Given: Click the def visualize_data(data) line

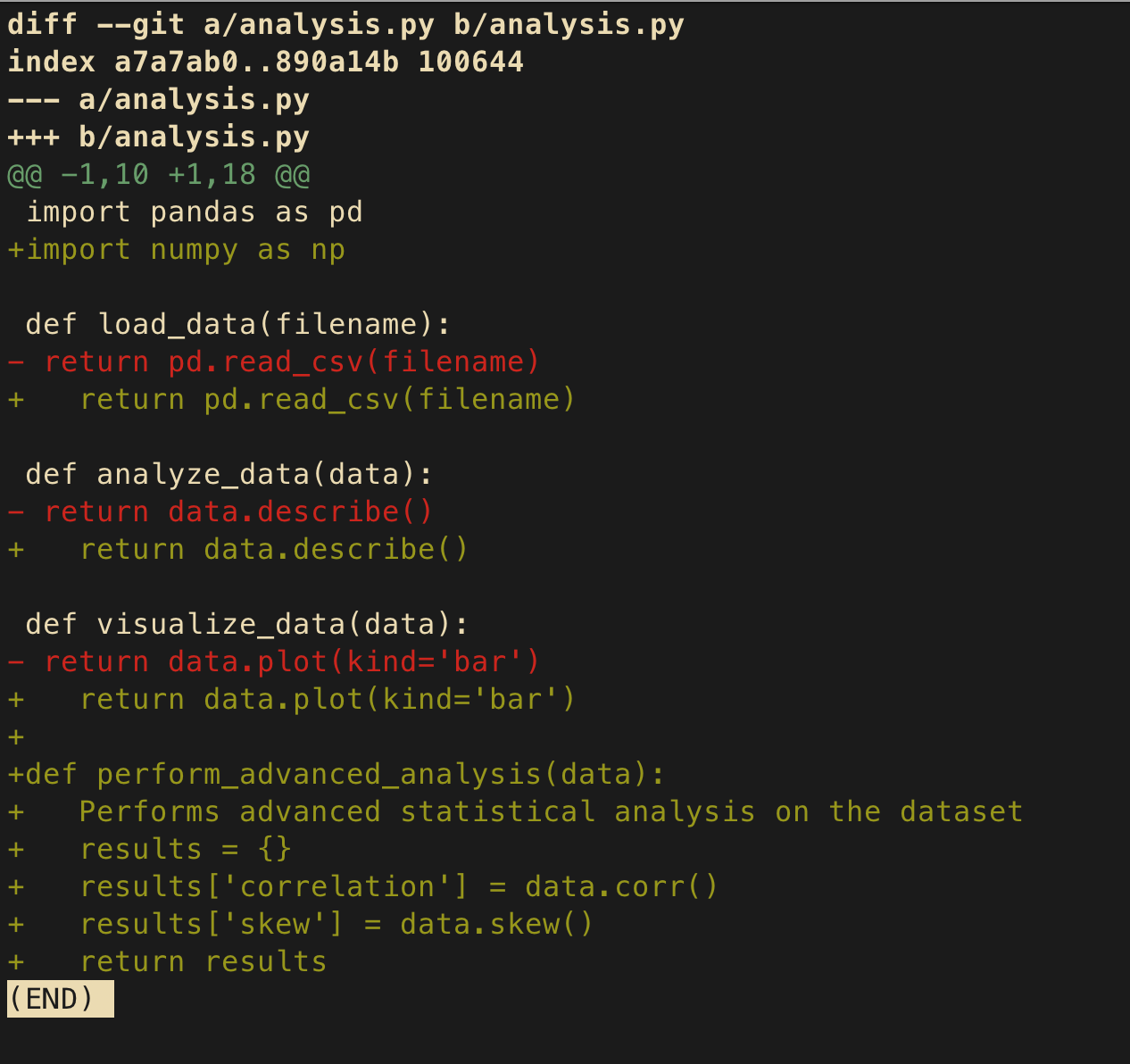Looking at the screenshot, I should click(x=248, y=624).
